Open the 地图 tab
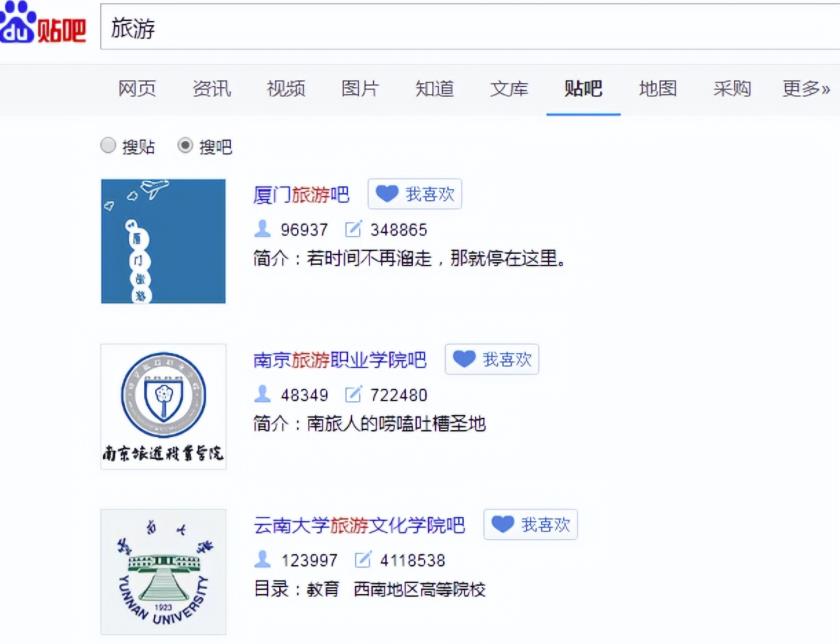The image size is (840, 644). coord(658,89)
